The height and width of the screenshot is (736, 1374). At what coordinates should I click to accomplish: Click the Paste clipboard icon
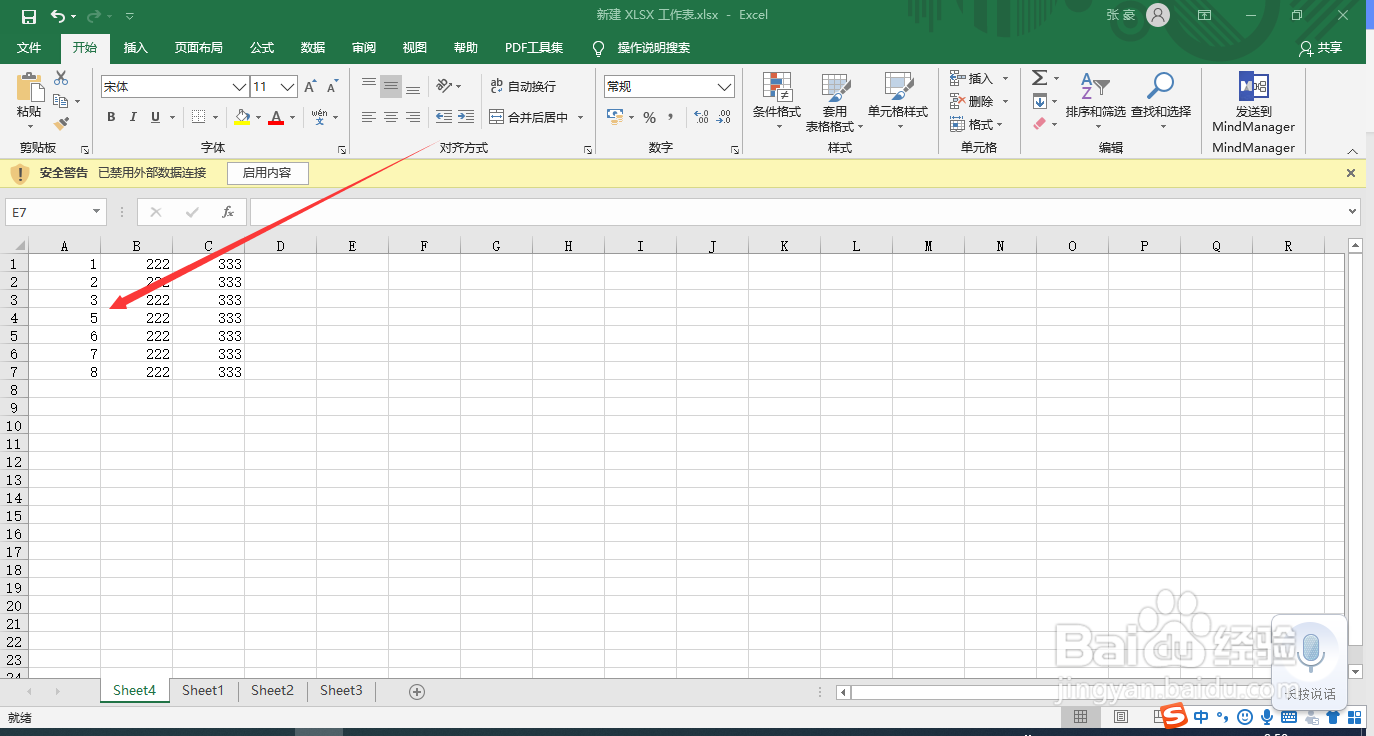click(x=29, y=88)
